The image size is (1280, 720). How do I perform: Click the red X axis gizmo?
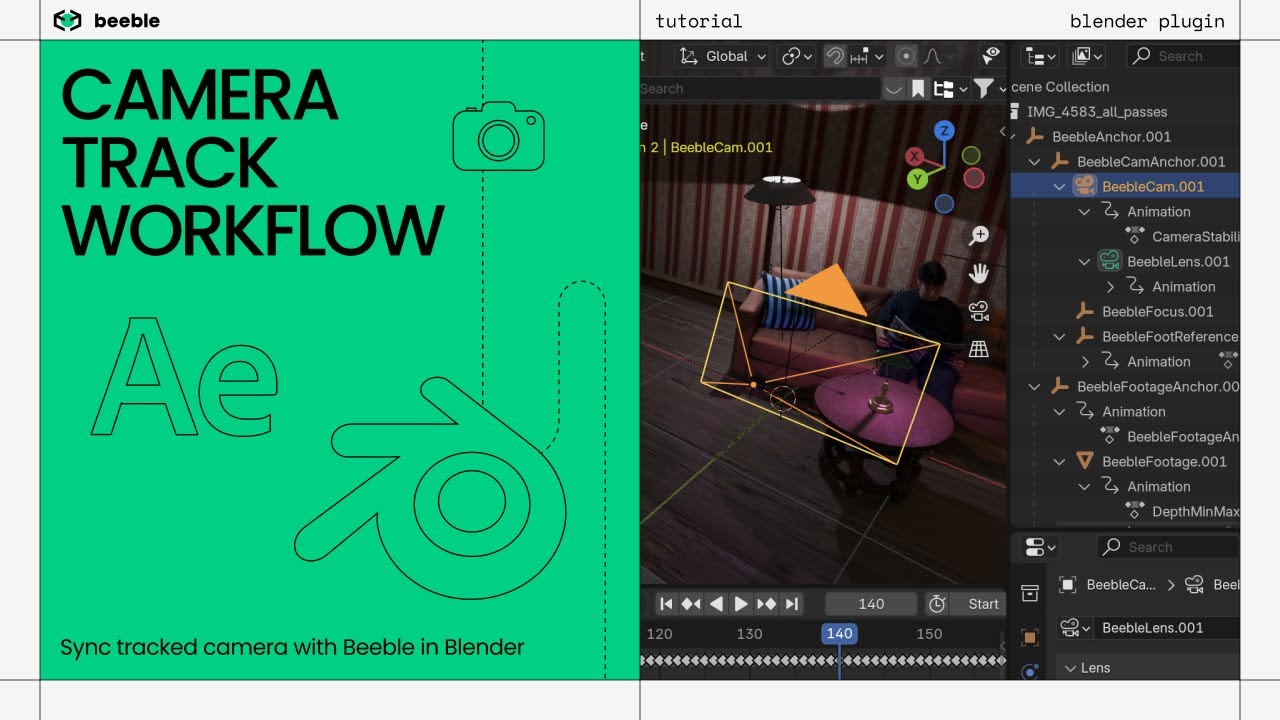tap(914, 156)
